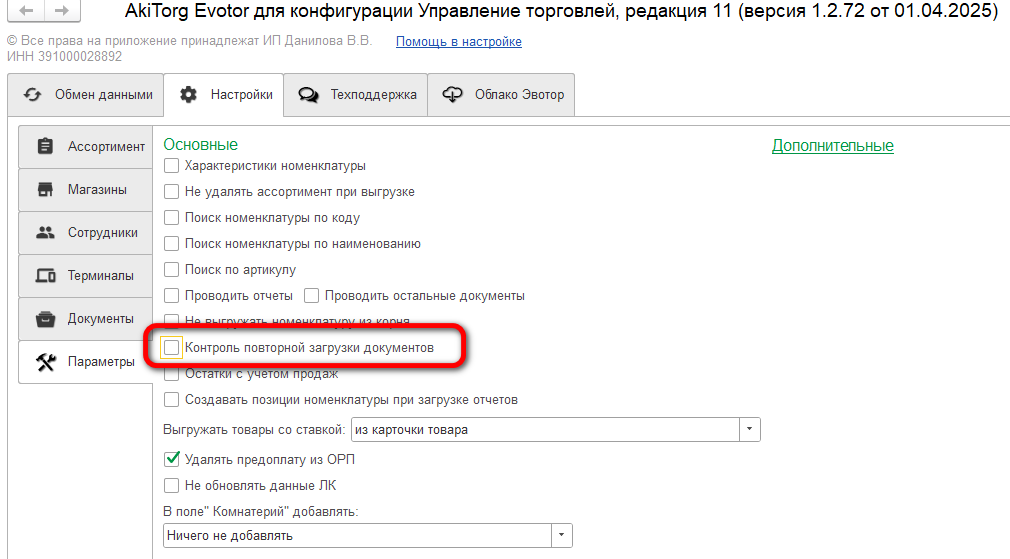The width and height of the screenshot is (1010, 559).
Task: Open the Облако Эвотор tab
Action: click(x=501, y=95)
